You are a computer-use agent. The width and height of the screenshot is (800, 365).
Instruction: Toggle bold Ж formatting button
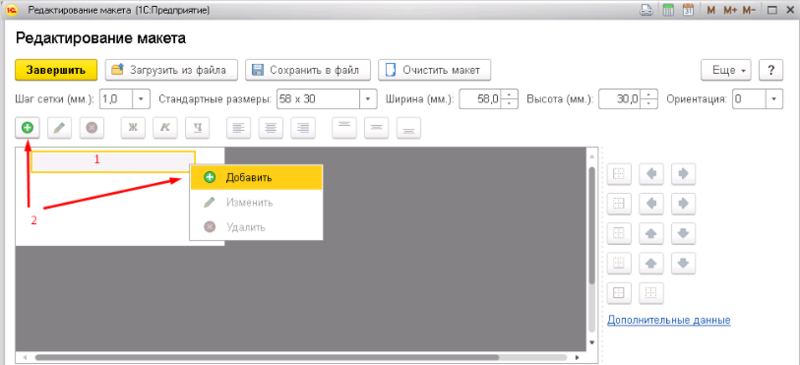(133, 128)
